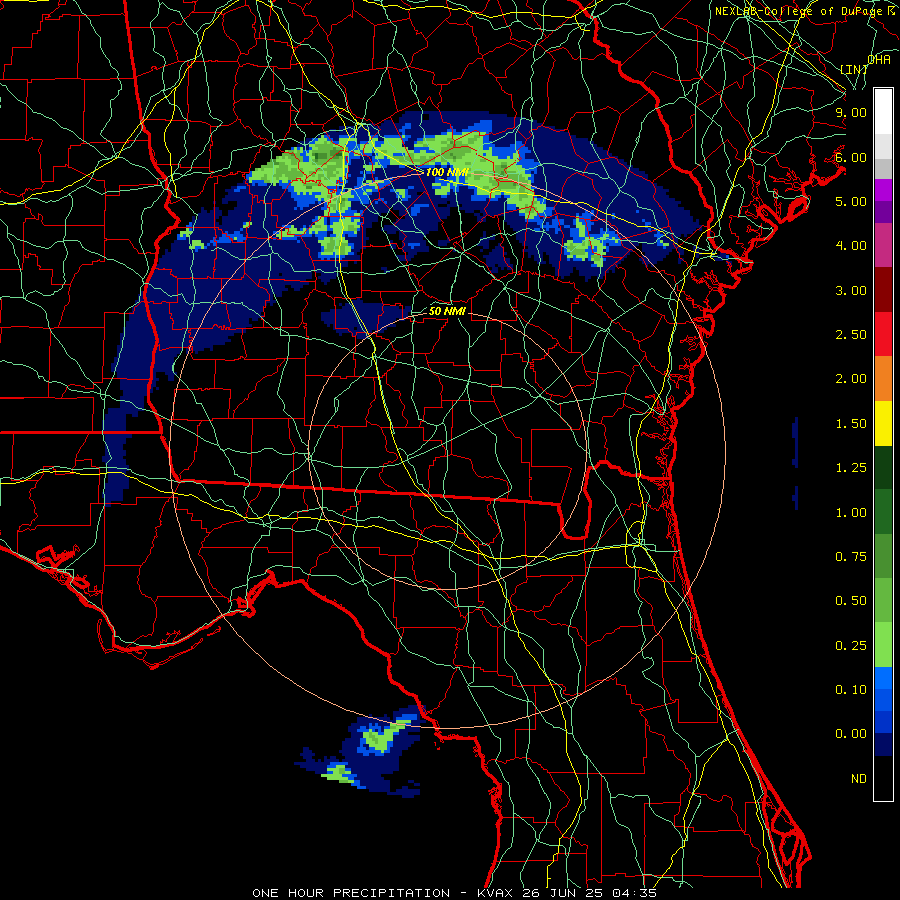900x900 pixels.
Task: Click the "[IN]" units label
Action: click(854, 69)
